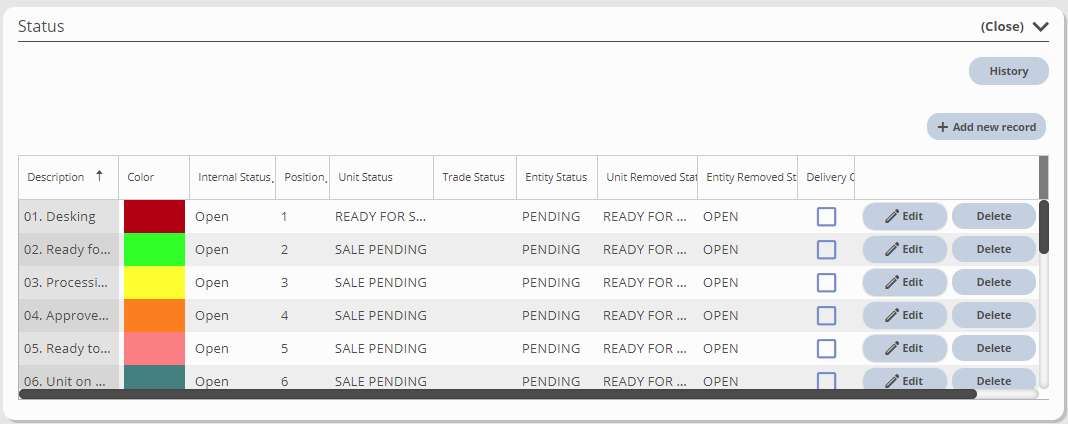Screen dimensions: 1068x424
Task: Sort by Internal Status column header
Action: click(235, 177)
